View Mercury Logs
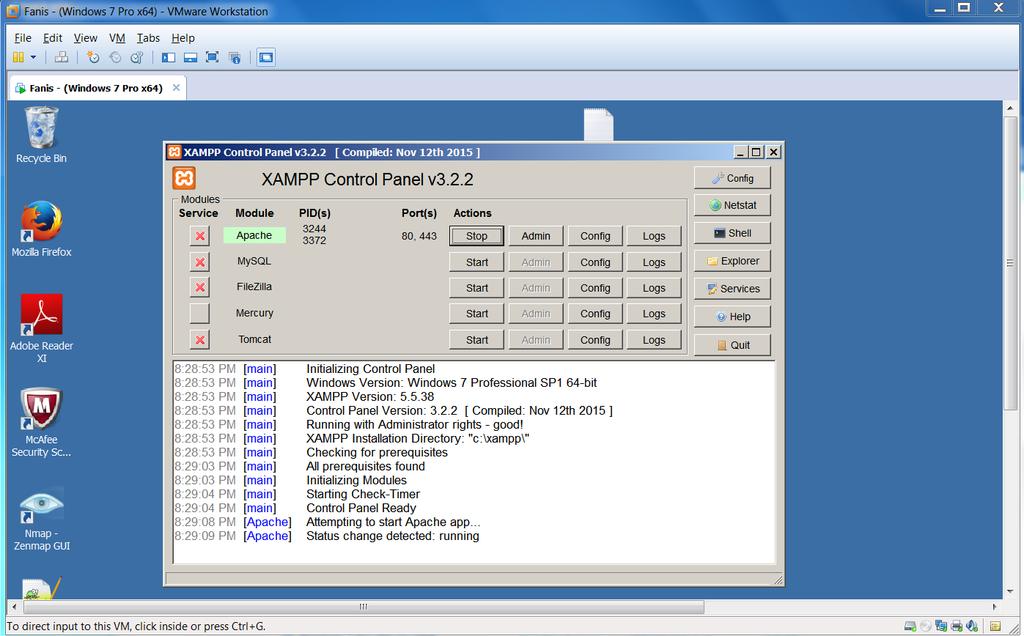Screen dimensions: 1024x636 pyautogui.click(x=654, y=313)
